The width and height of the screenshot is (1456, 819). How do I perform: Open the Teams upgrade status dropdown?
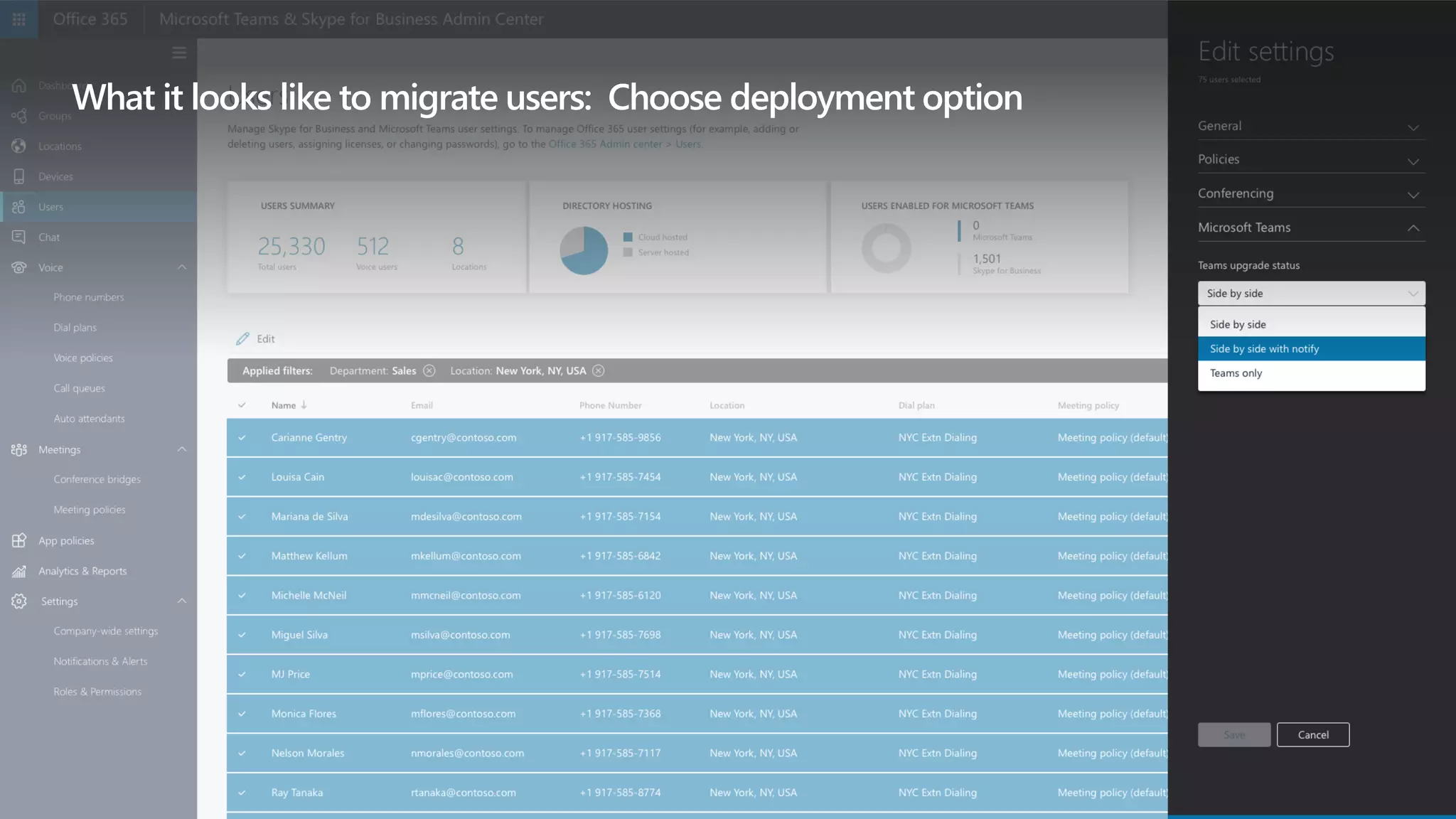pos(1311,293)
